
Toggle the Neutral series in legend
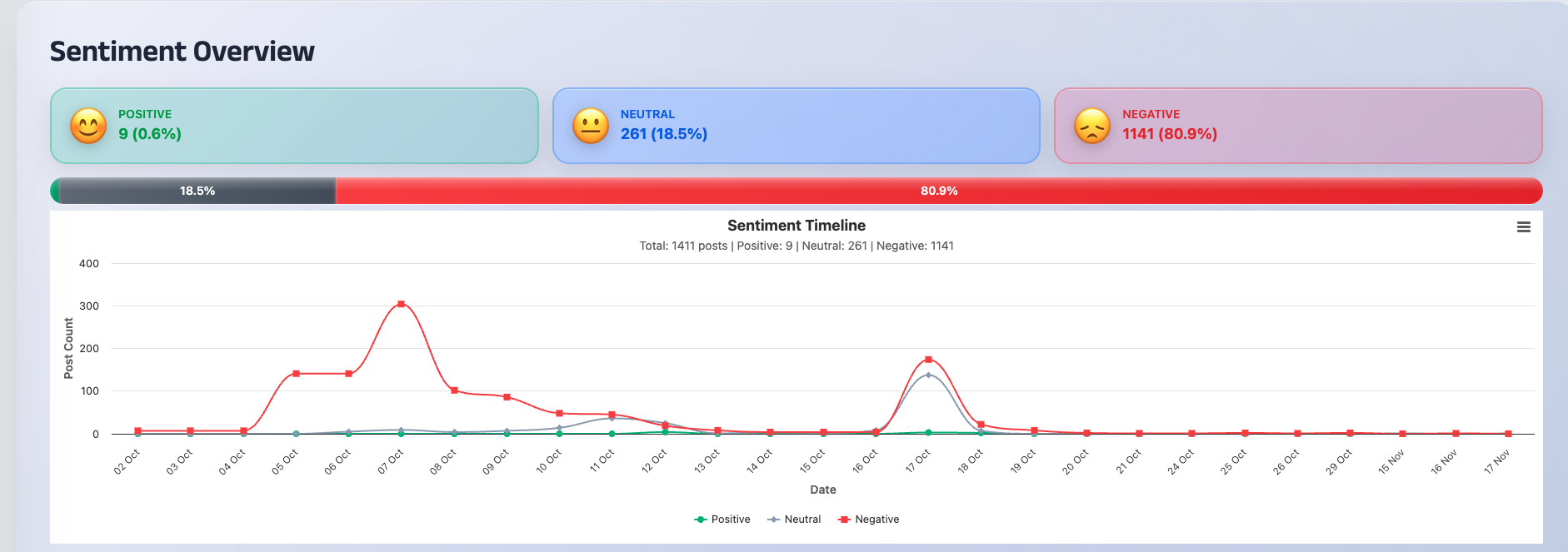coord(794,520)
